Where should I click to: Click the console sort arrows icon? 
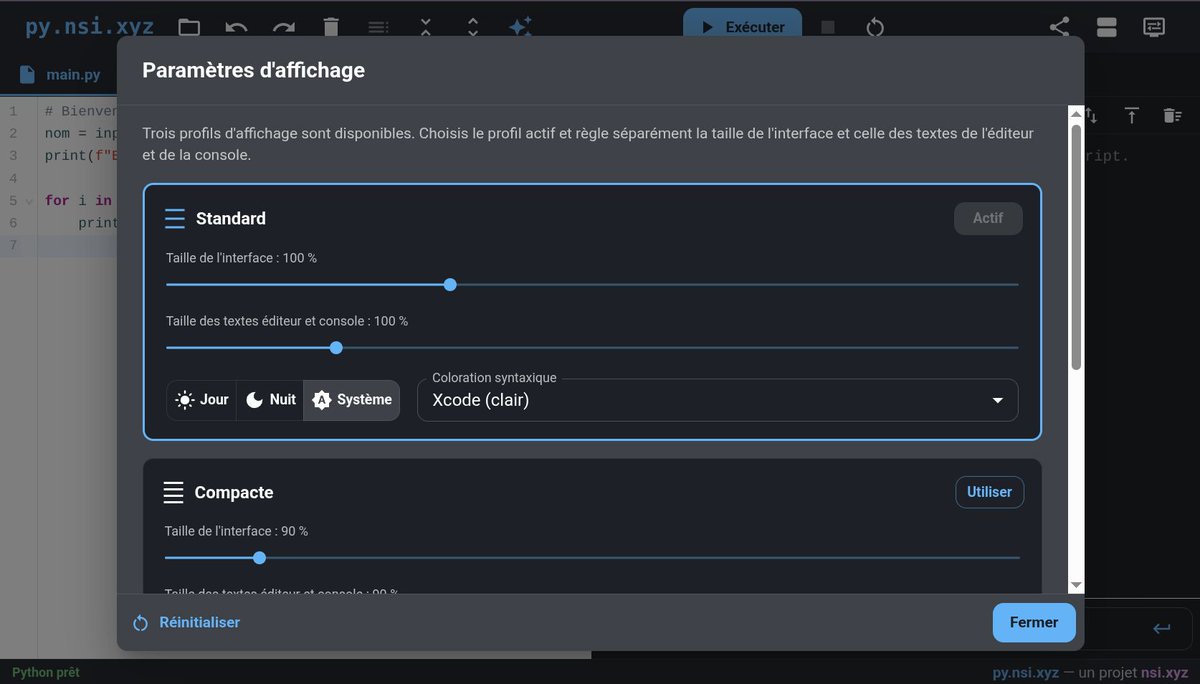[x=1091, y=116]
